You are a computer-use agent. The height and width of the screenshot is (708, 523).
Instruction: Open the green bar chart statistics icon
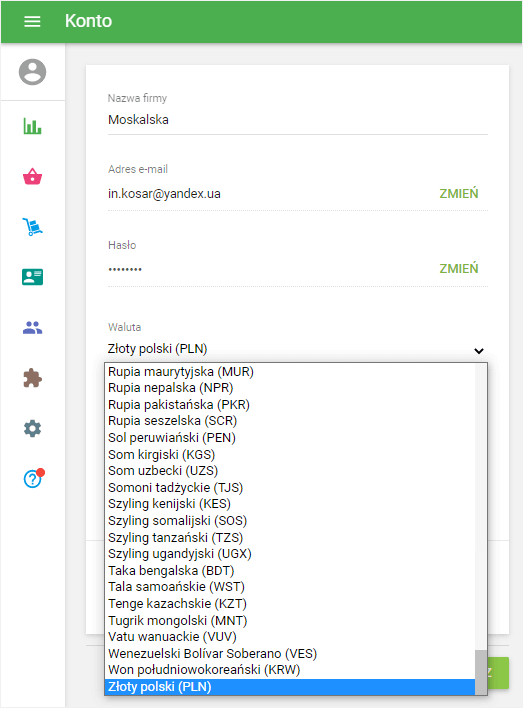click(33, 126)
